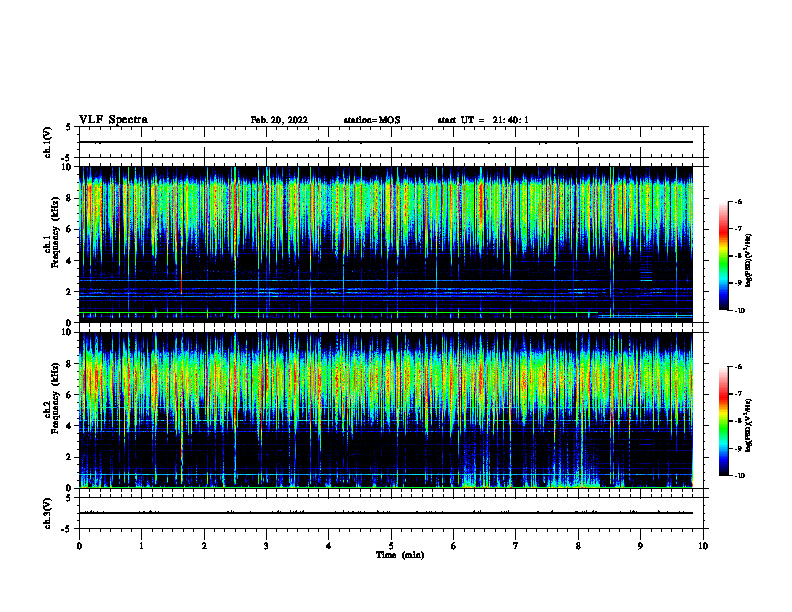Click the "-7" tick on ch.2 color bar

pyautogui.click(x=738, y=394)
